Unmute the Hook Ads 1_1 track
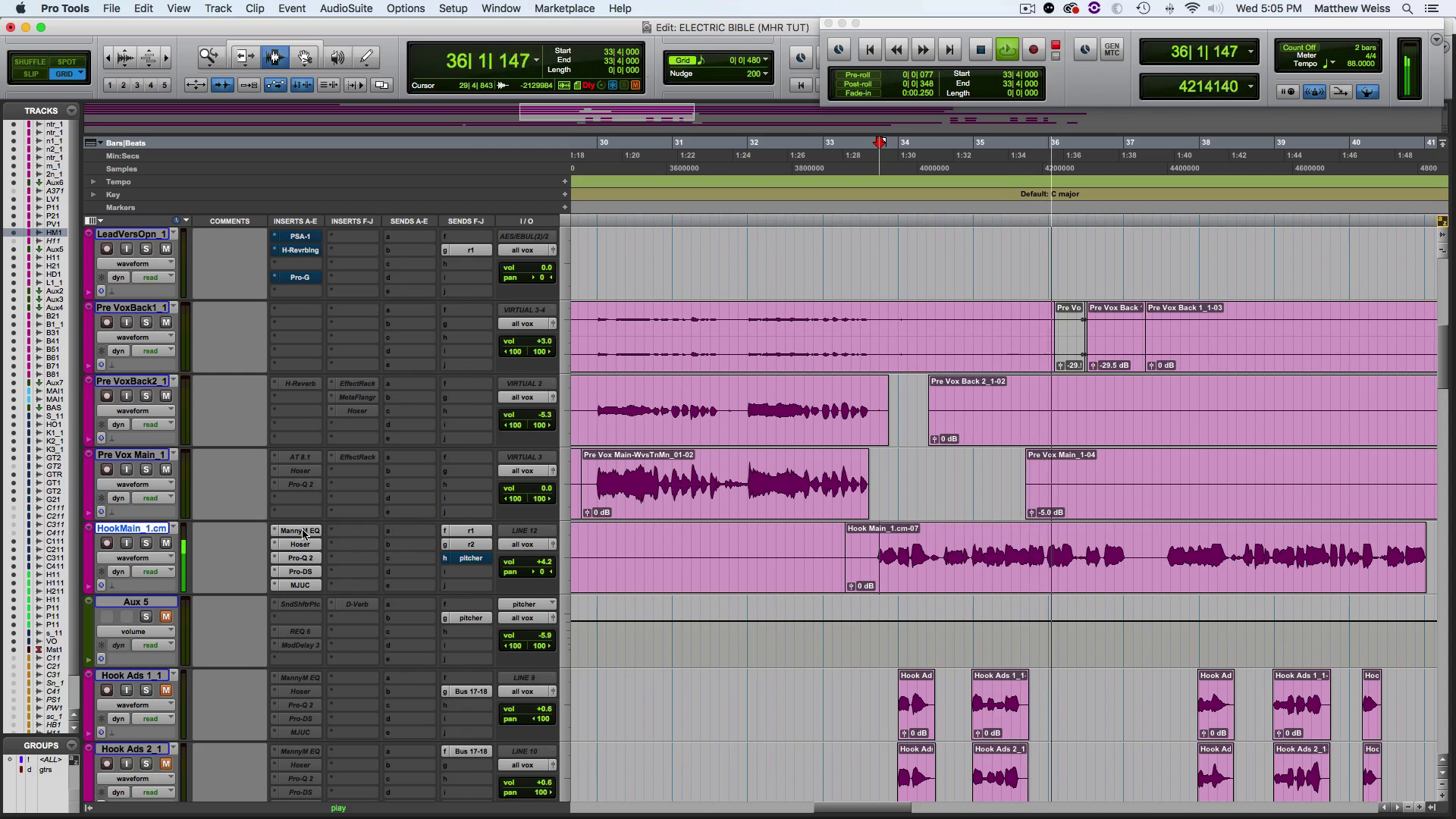 165,690
